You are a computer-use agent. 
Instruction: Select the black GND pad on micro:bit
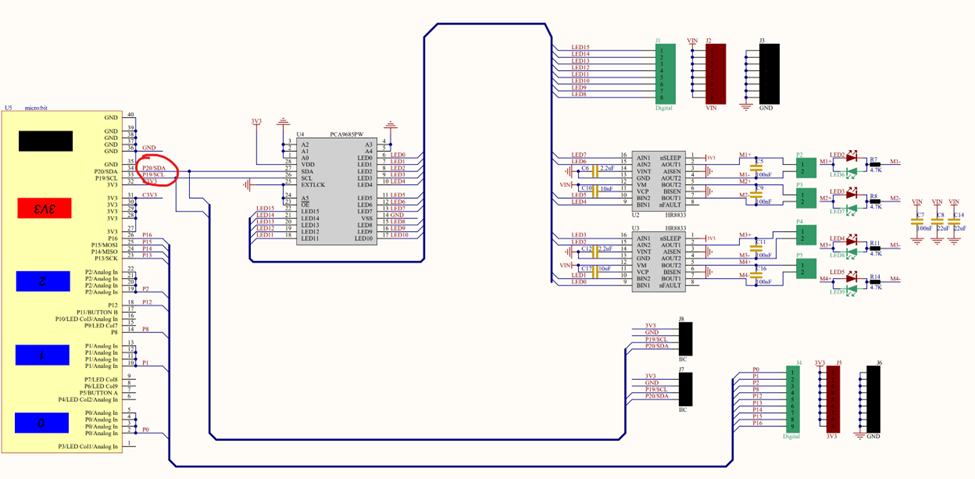pos(44,141)
